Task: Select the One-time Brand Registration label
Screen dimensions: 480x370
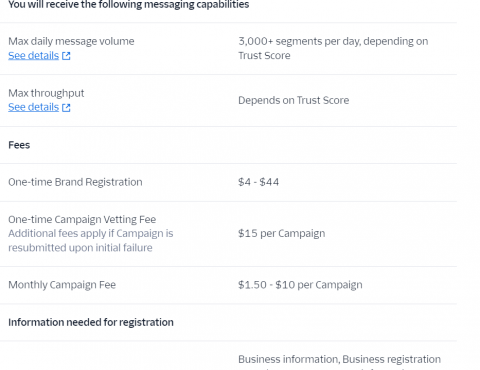Action: pyautogui.click(x=75, y=182)
